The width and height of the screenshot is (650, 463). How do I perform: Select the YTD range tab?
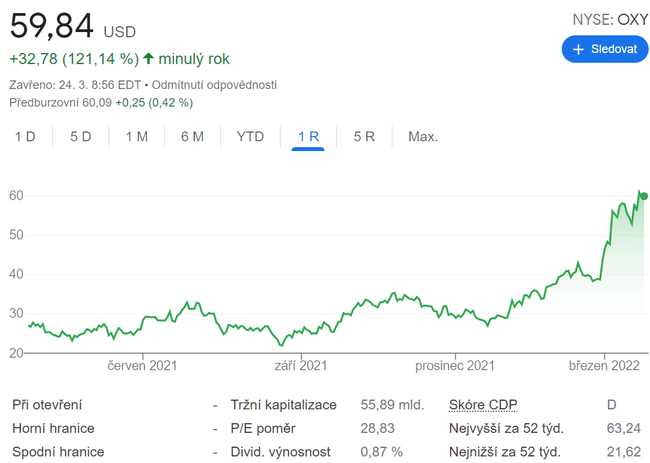tap(250, 136)
